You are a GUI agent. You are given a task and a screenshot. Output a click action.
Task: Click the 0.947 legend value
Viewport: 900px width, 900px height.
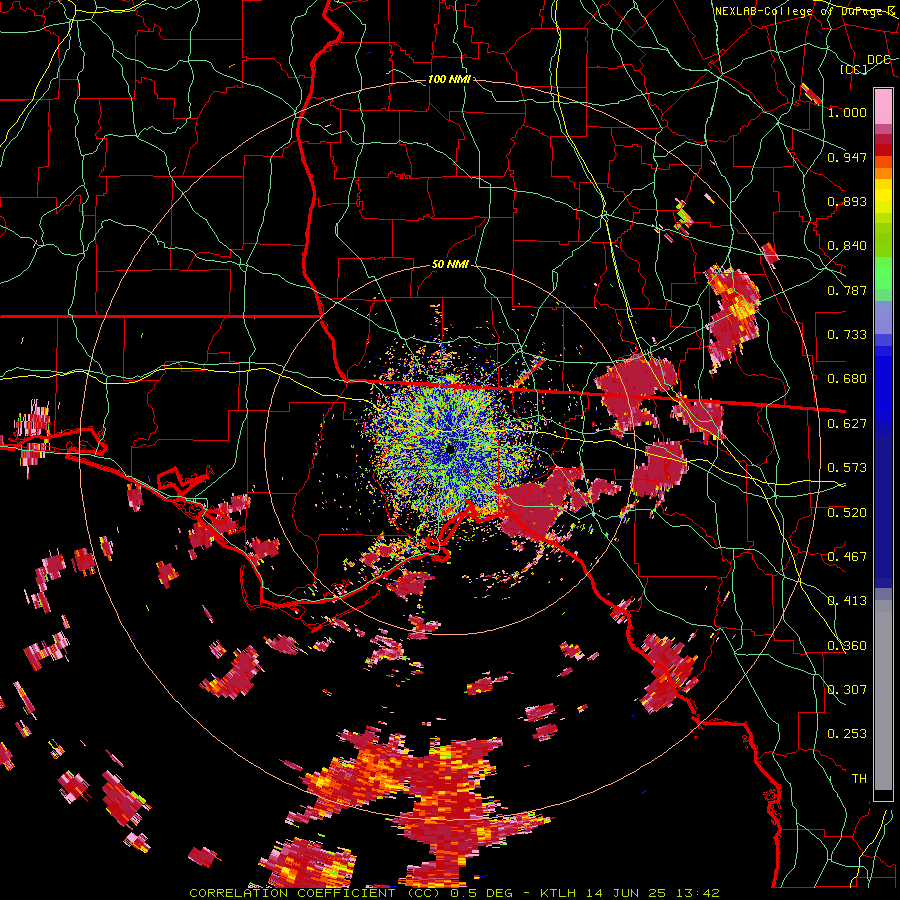coord(847,157)
